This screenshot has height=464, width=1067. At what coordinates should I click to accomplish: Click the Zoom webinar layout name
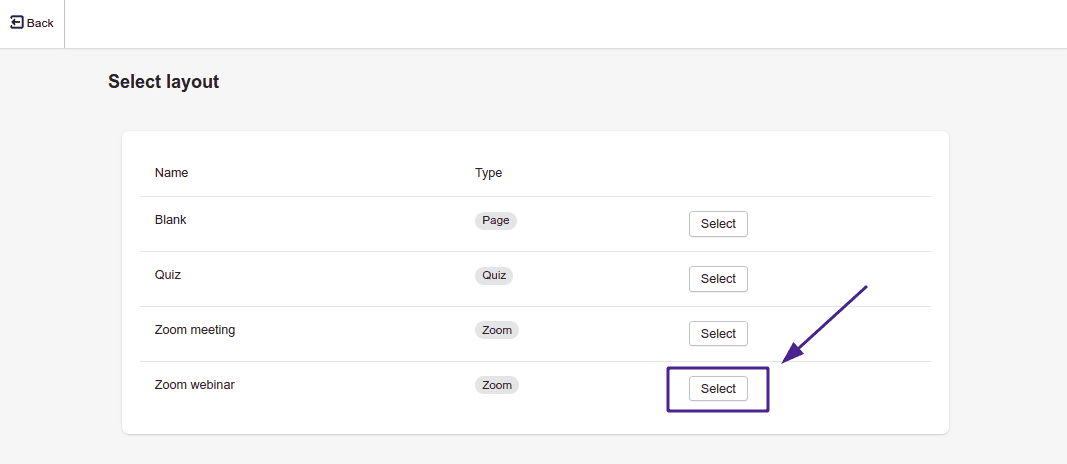coord(194,385)
